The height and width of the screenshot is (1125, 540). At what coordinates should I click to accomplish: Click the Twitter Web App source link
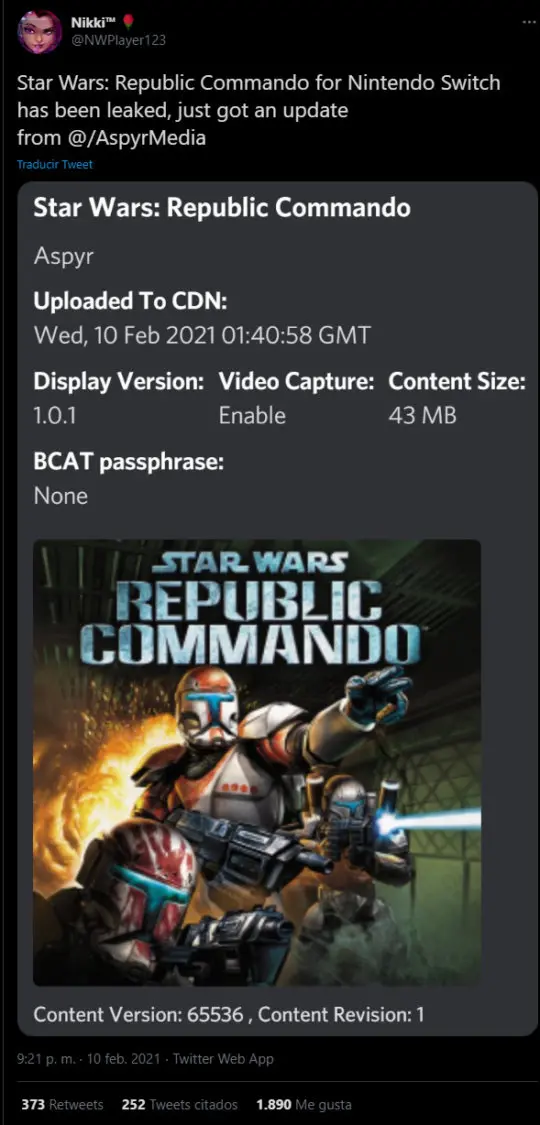pos(223,1058)
